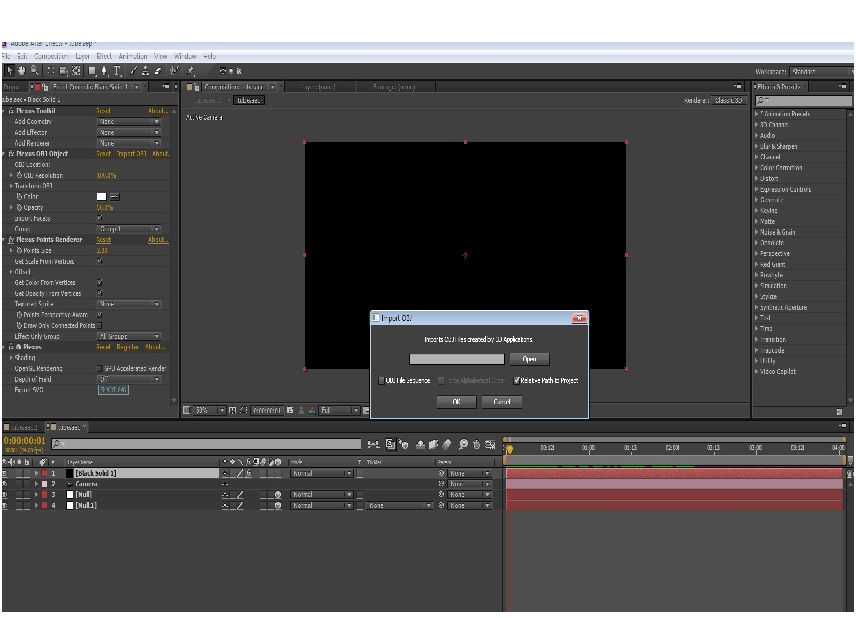Select the Hand tool in the toolbar
Viewport: 856px width, 618px height.
(x=22, y=70)
